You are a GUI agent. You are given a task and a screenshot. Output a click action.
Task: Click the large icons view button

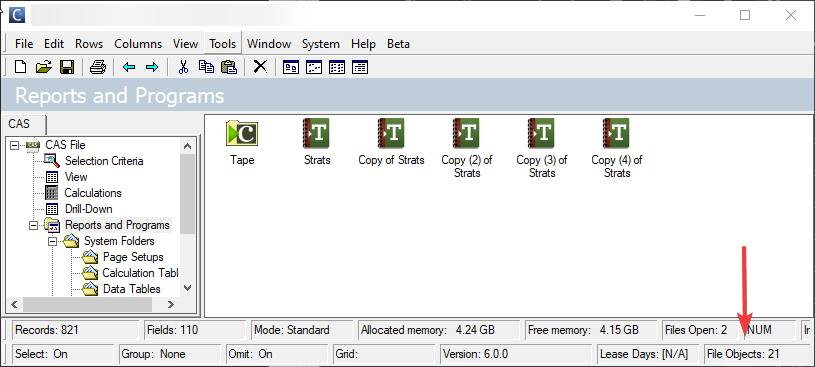(291, 67)
